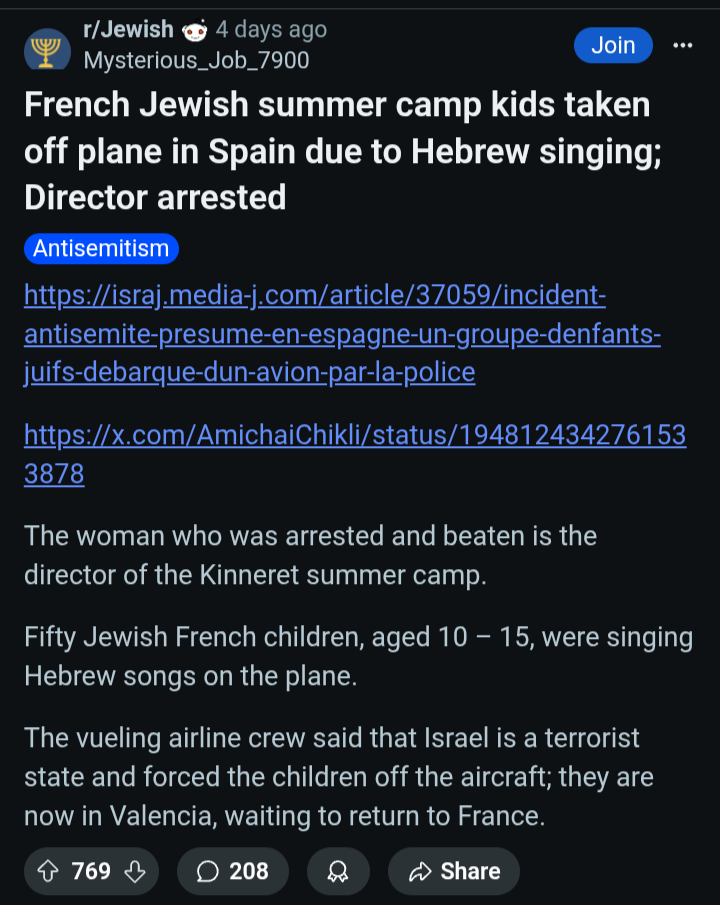
Task: Join the r/Jewish community
Action: tap(613, 45)
